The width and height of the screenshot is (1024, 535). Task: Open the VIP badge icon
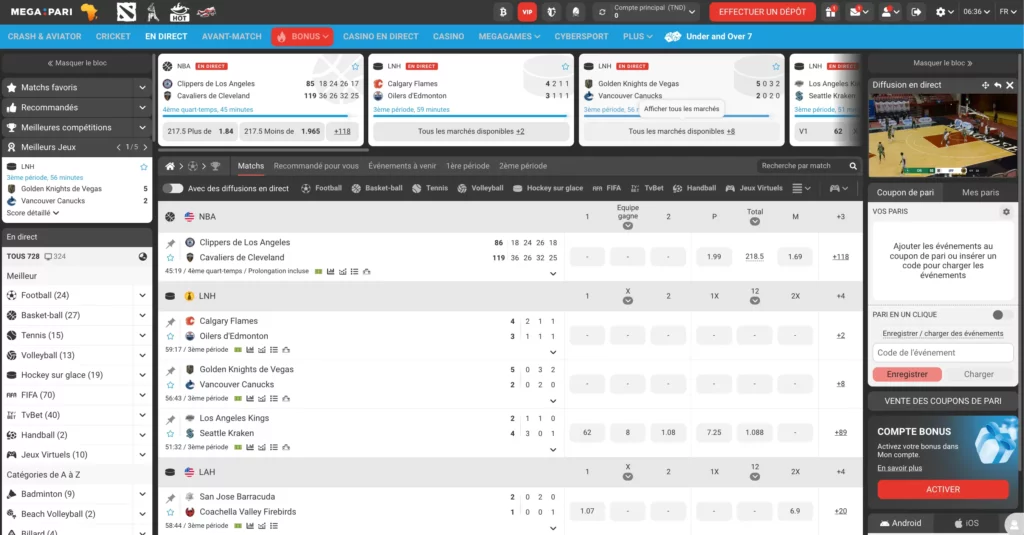point(526,12)
